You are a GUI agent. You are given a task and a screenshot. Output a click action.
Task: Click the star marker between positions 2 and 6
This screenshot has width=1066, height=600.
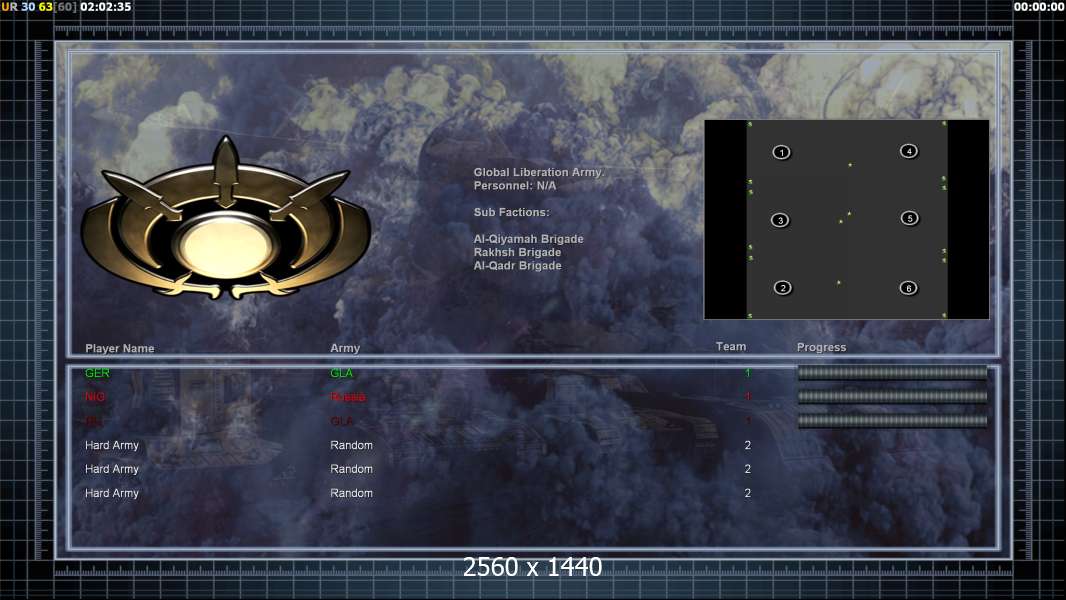838,282
